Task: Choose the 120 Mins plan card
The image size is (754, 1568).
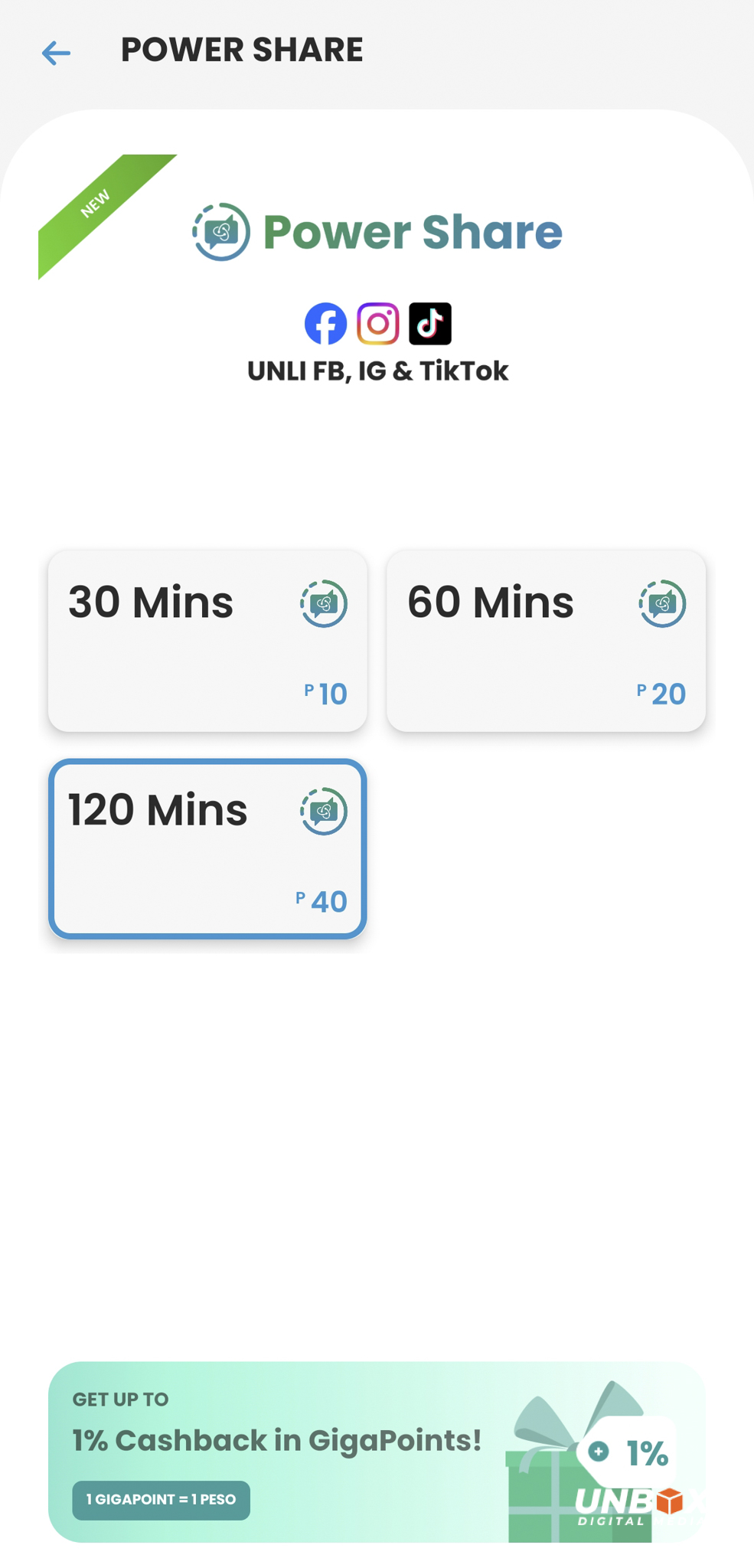Action: pos(207,848)
